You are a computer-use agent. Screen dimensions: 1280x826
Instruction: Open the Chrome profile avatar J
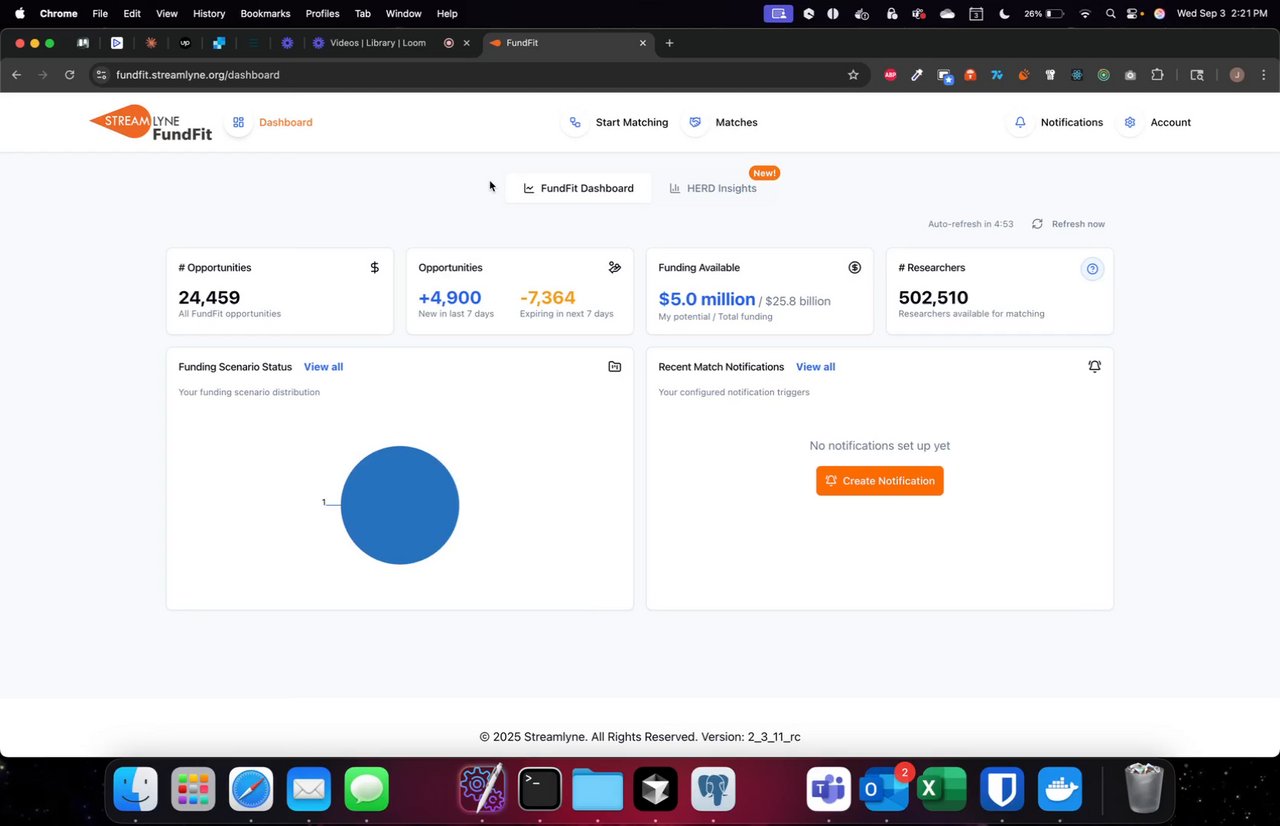(1237, 75)
